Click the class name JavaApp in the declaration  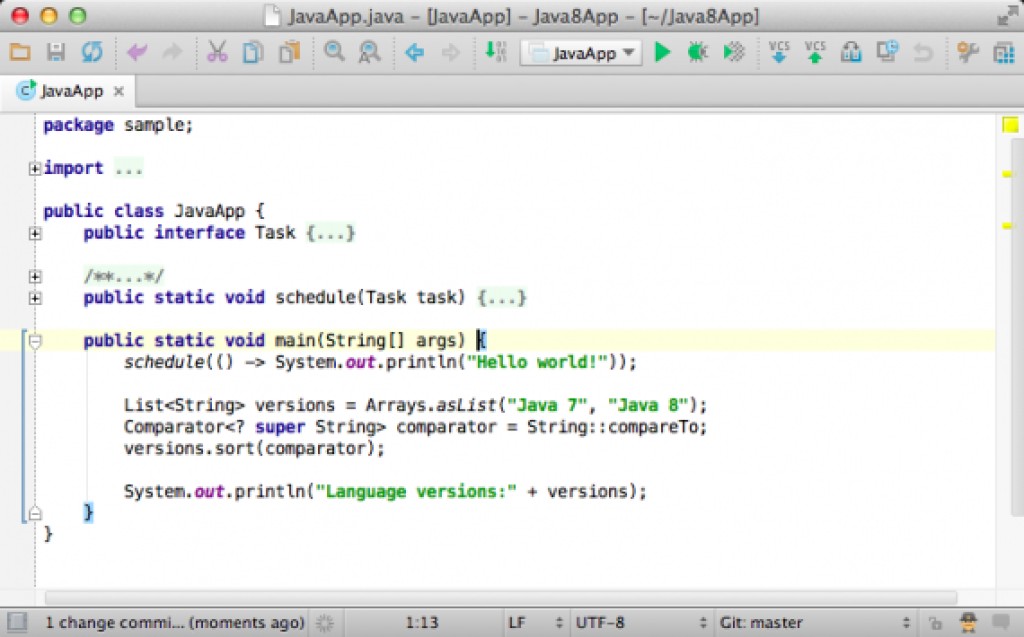(x=209, y=211)
